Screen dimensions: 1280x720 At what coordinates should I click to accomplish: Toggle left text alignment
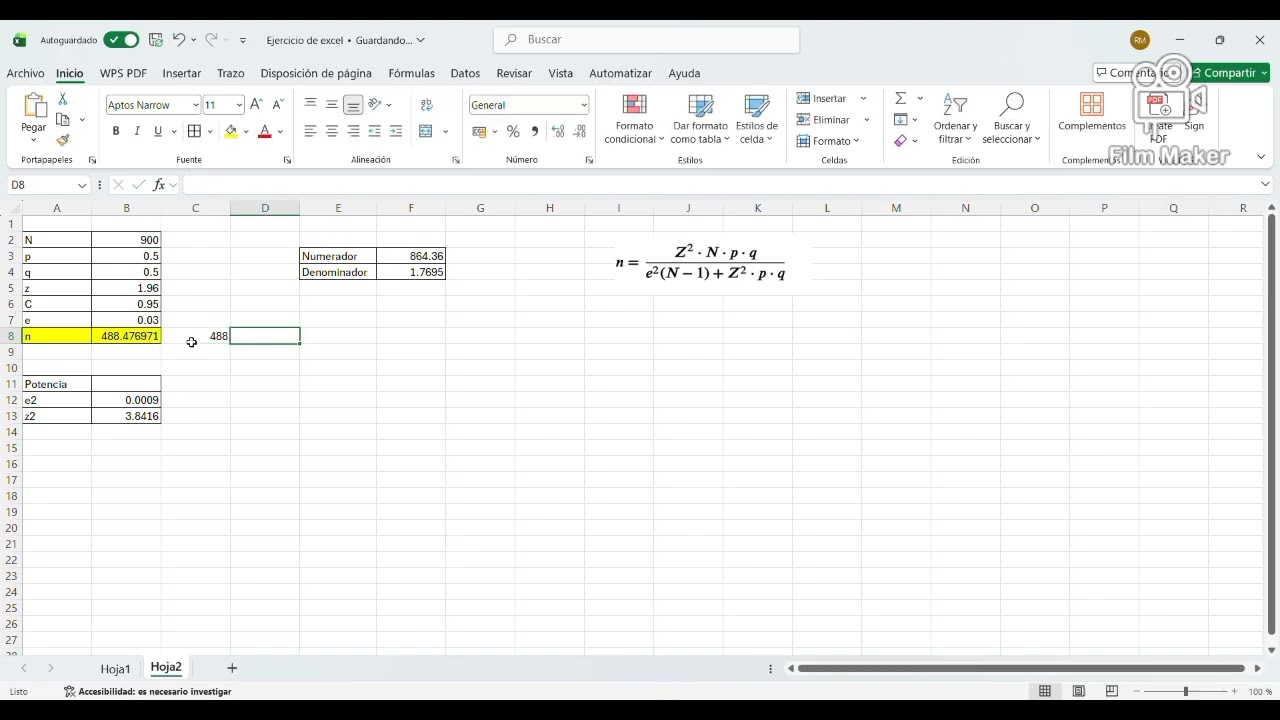click(310, 131)
